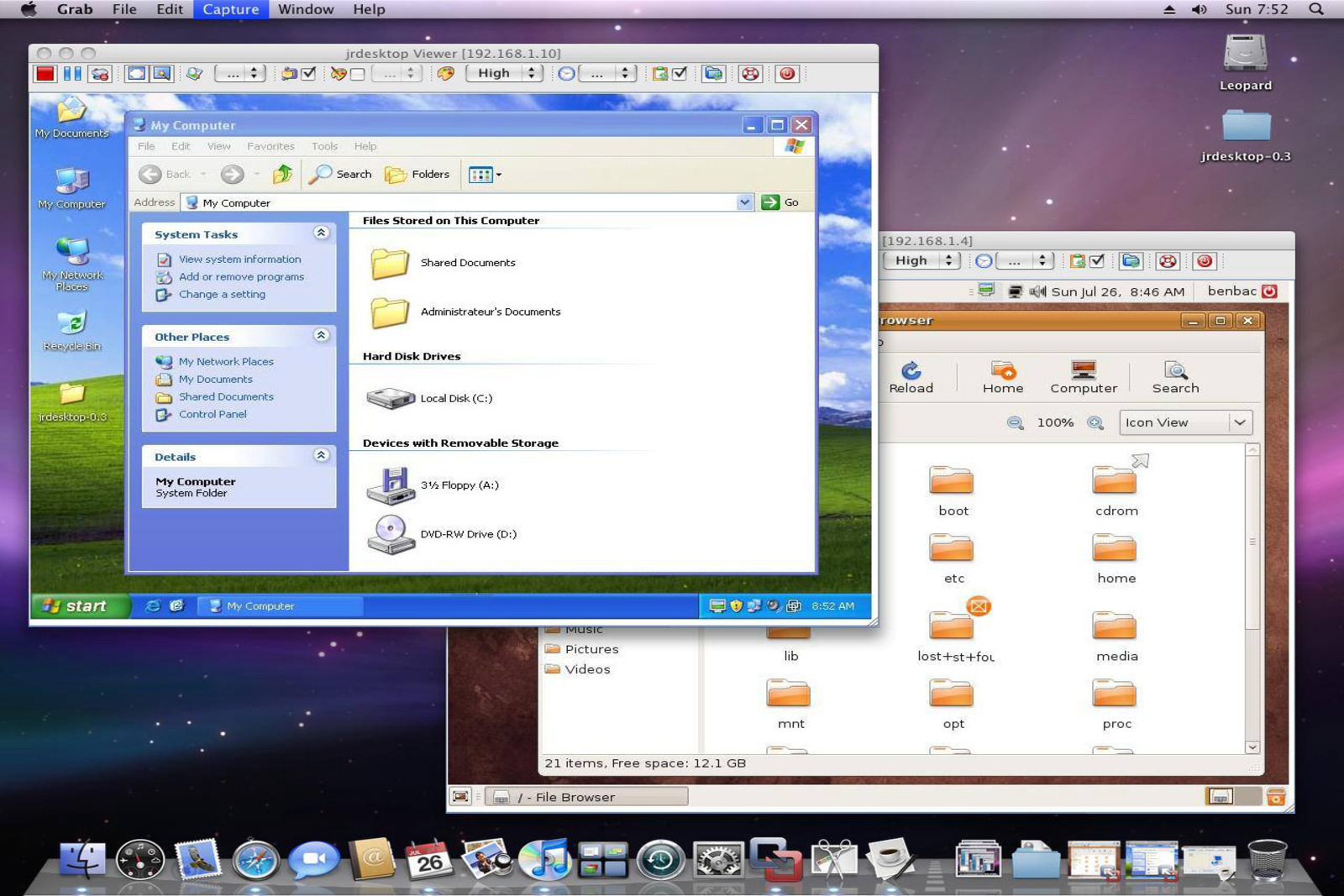
Task: Open the Views dropdown button in My Computer toolbar
Action: point(485,175)
